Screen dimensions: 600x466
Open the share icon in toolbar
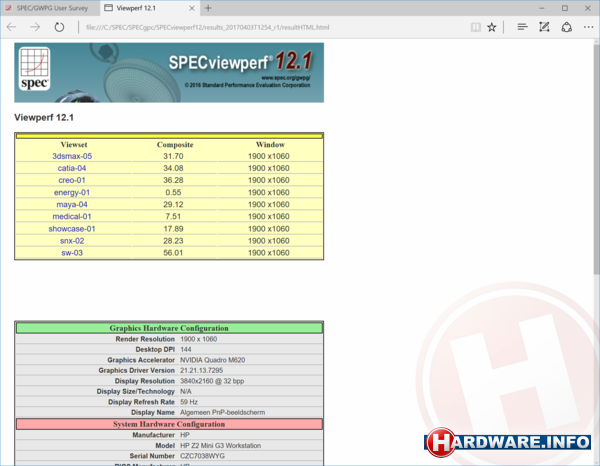[567, 27]
